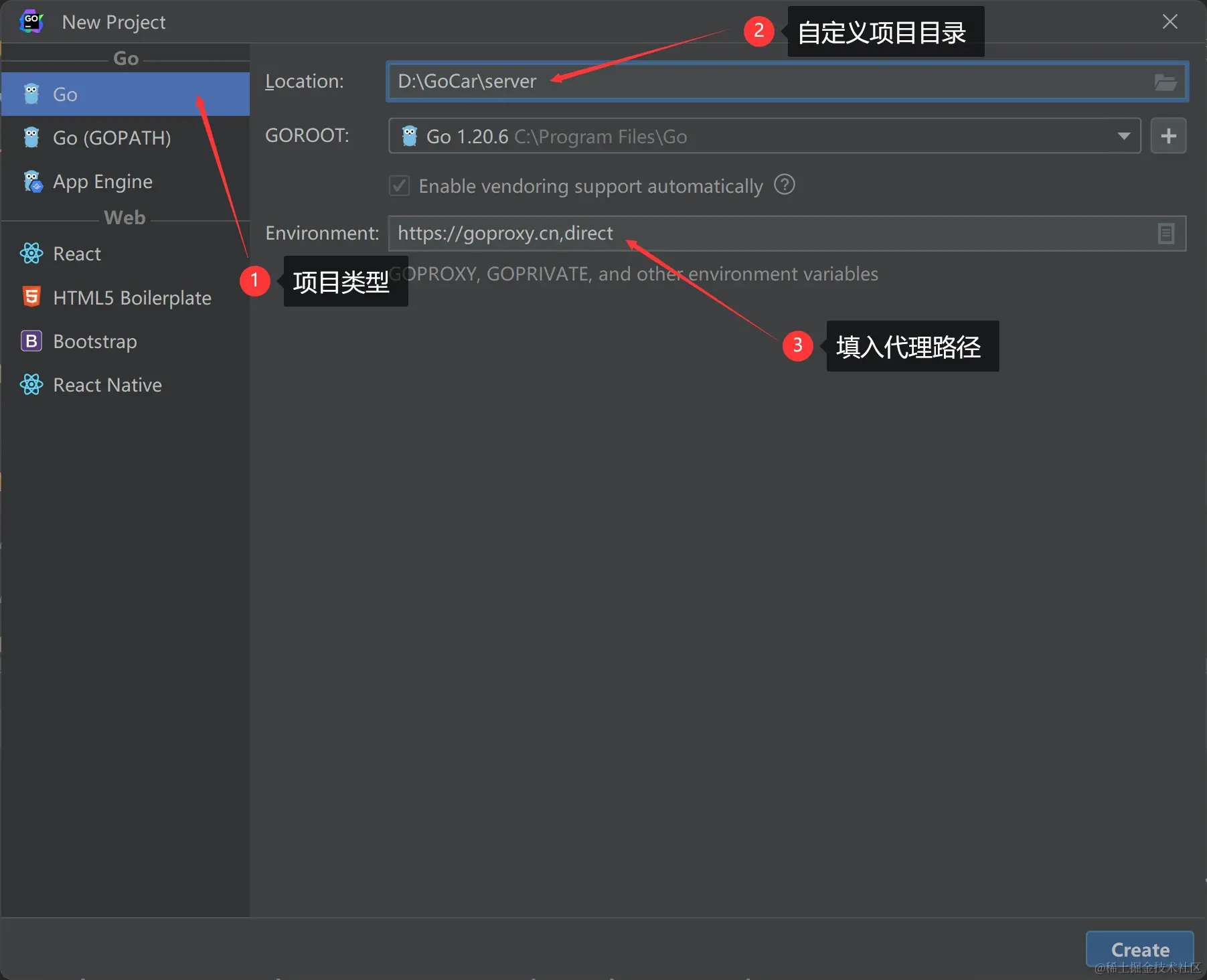Click the Environment label
The image size is (1207, 980).
[x=322, y=233]
